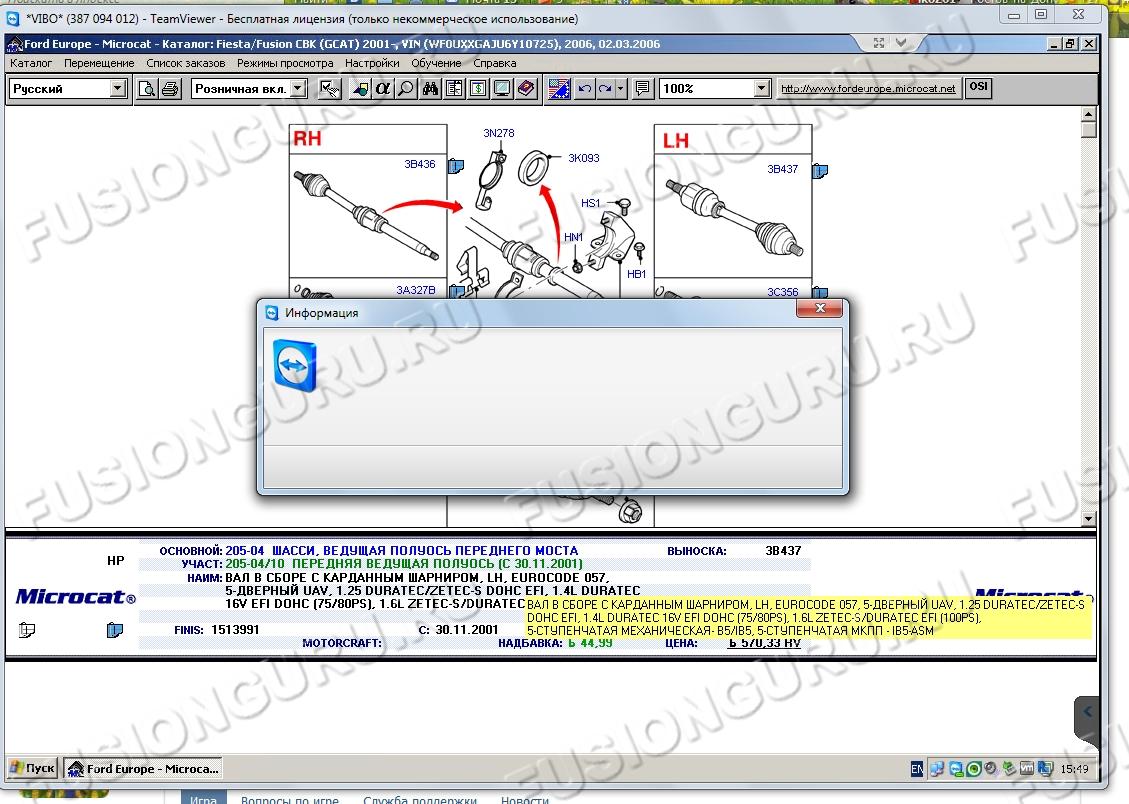Click callout HB1 in the diagram
The width and height of the screenshot is (1129, 804).
tap(636, 274)
